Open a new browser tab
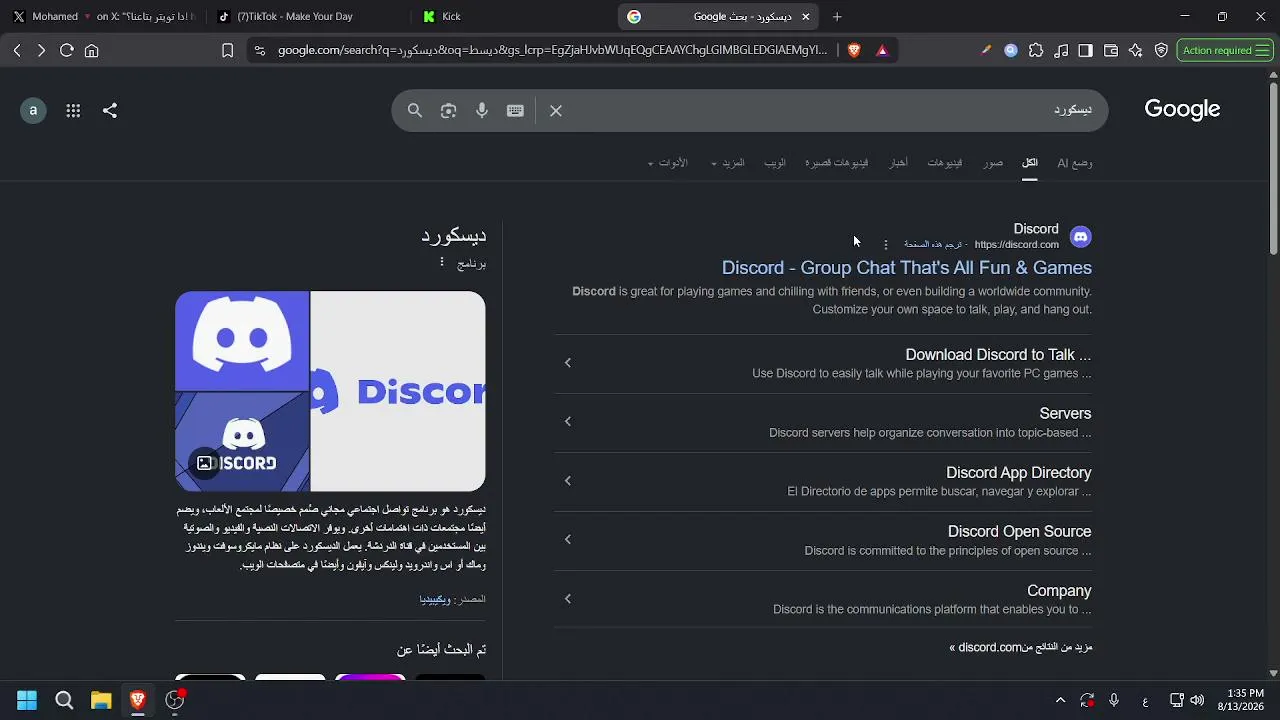Image resolution: width=1280 pixels, height=720 pixels. [x=837, y=16]
